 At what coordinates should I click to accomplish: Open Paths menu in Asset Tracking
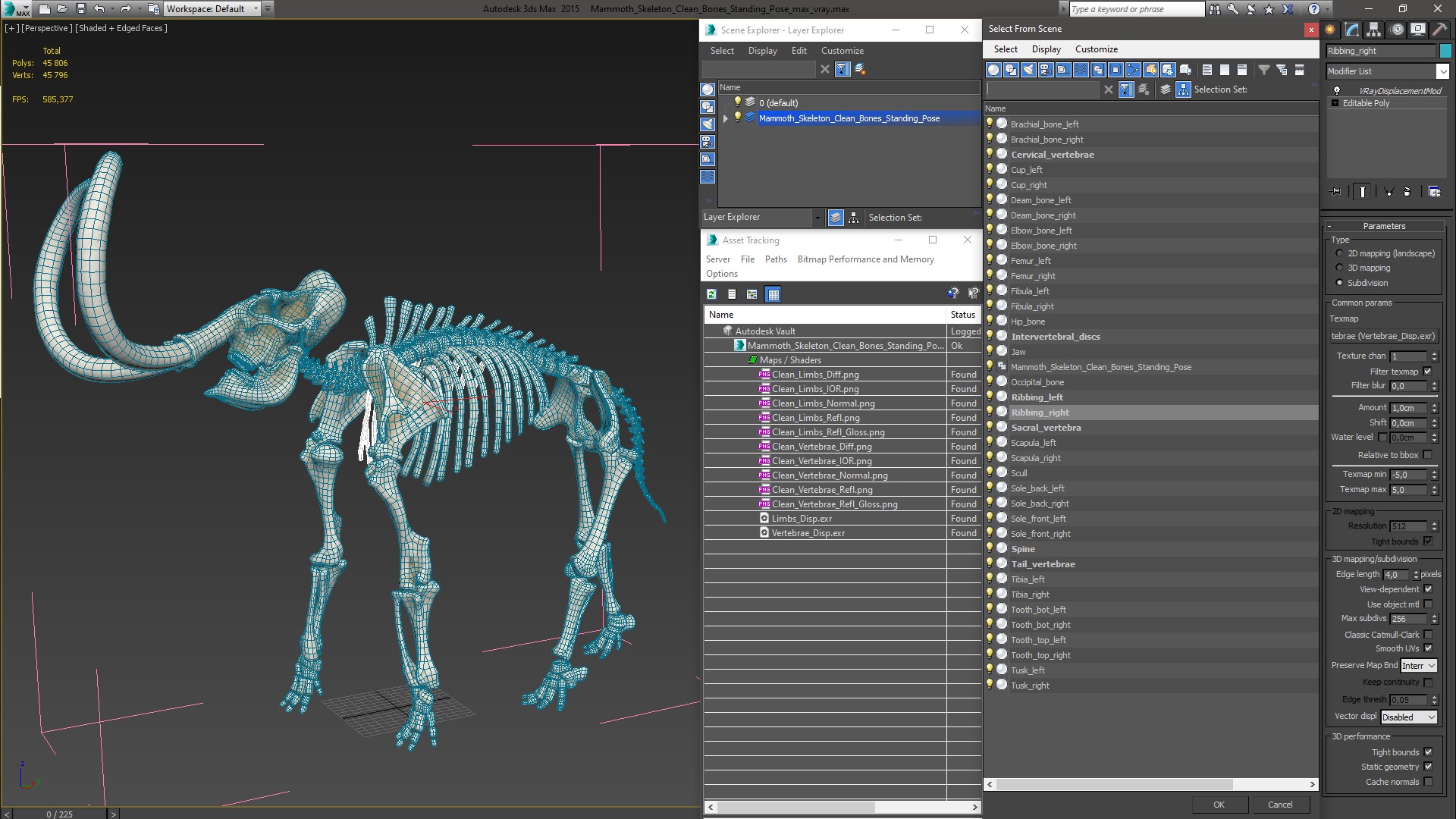pos(776,259)
